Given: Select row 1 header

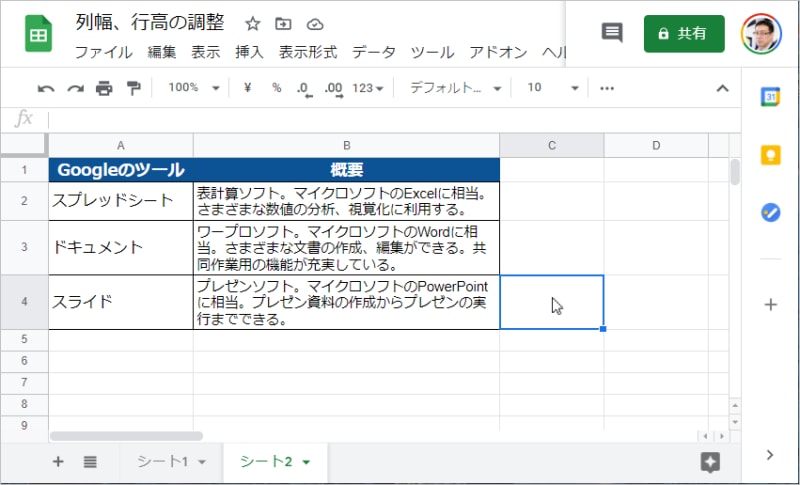Looking at the screenshot, I should coord(24,170).
